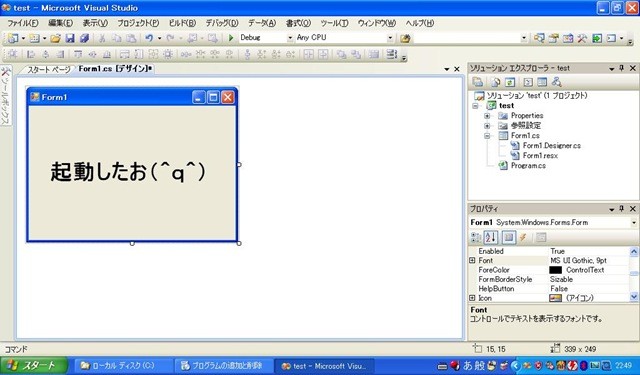Auto-hide the Solution Explorer with the pin icon
Image resolution: width=640 pixels, height=375 pixels.
[622, 68]
